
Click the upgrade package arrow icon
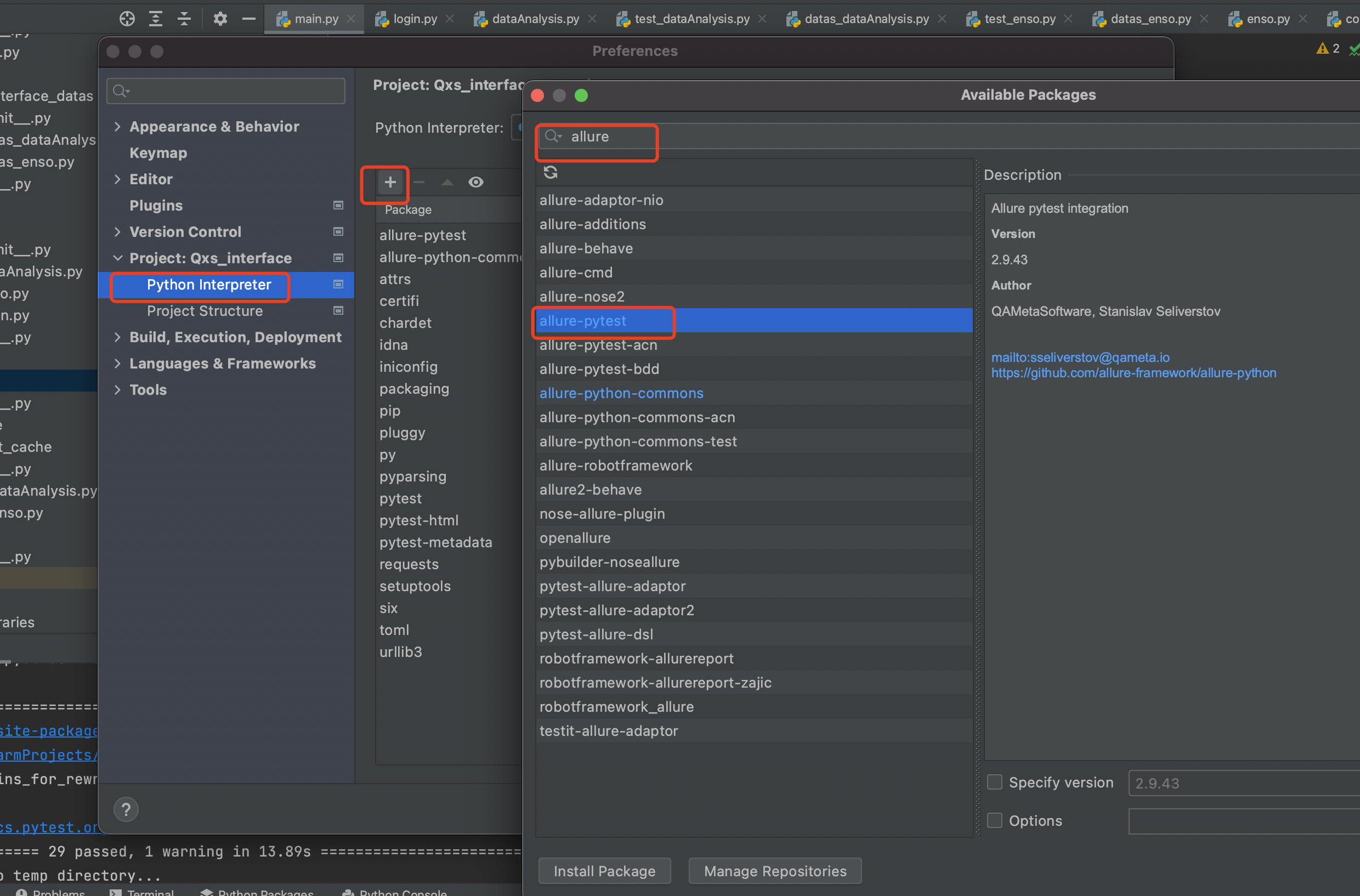point(447,182)
